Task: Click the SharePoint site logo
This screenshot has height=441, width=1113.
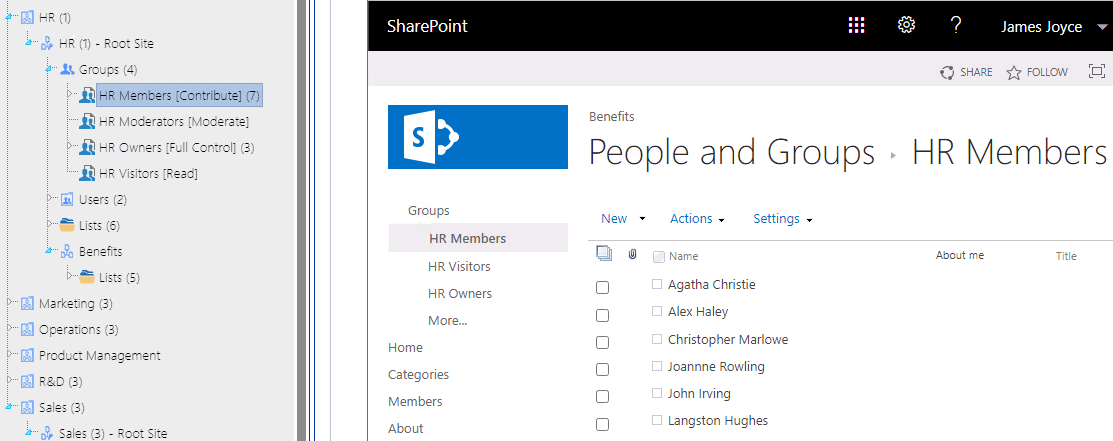Action: [x=477, y=137]
